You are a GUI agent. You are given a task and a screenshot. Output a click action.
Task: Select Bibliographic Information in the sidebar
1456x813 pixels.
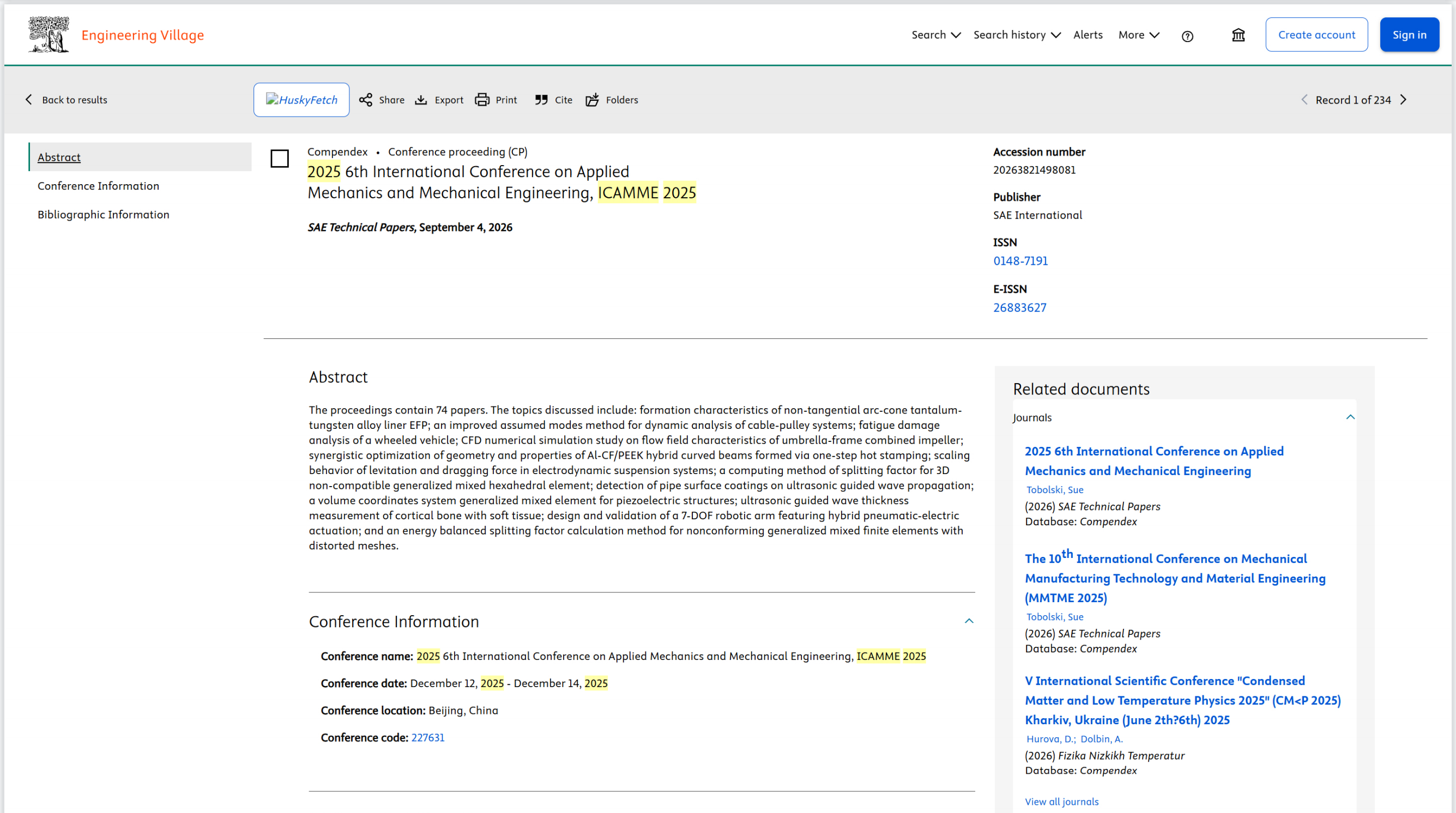point(104,215)
